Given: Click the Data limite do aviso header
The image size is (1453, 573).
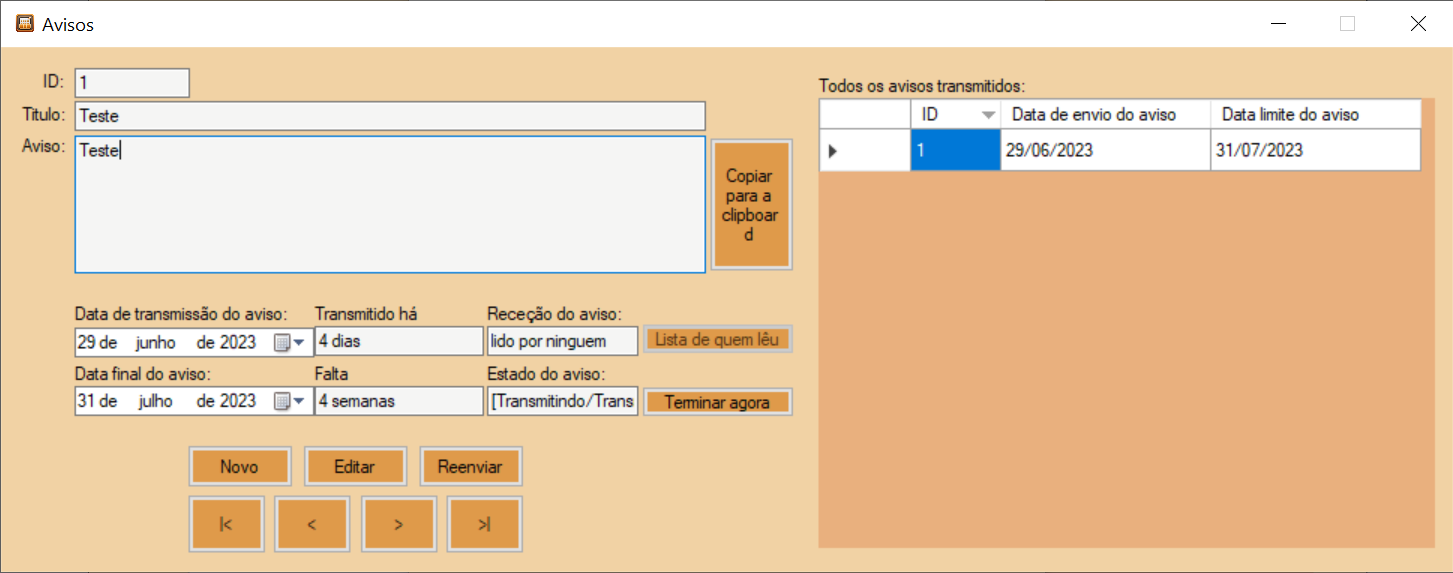Looking at the screenshot, I should coord(1315,115).
